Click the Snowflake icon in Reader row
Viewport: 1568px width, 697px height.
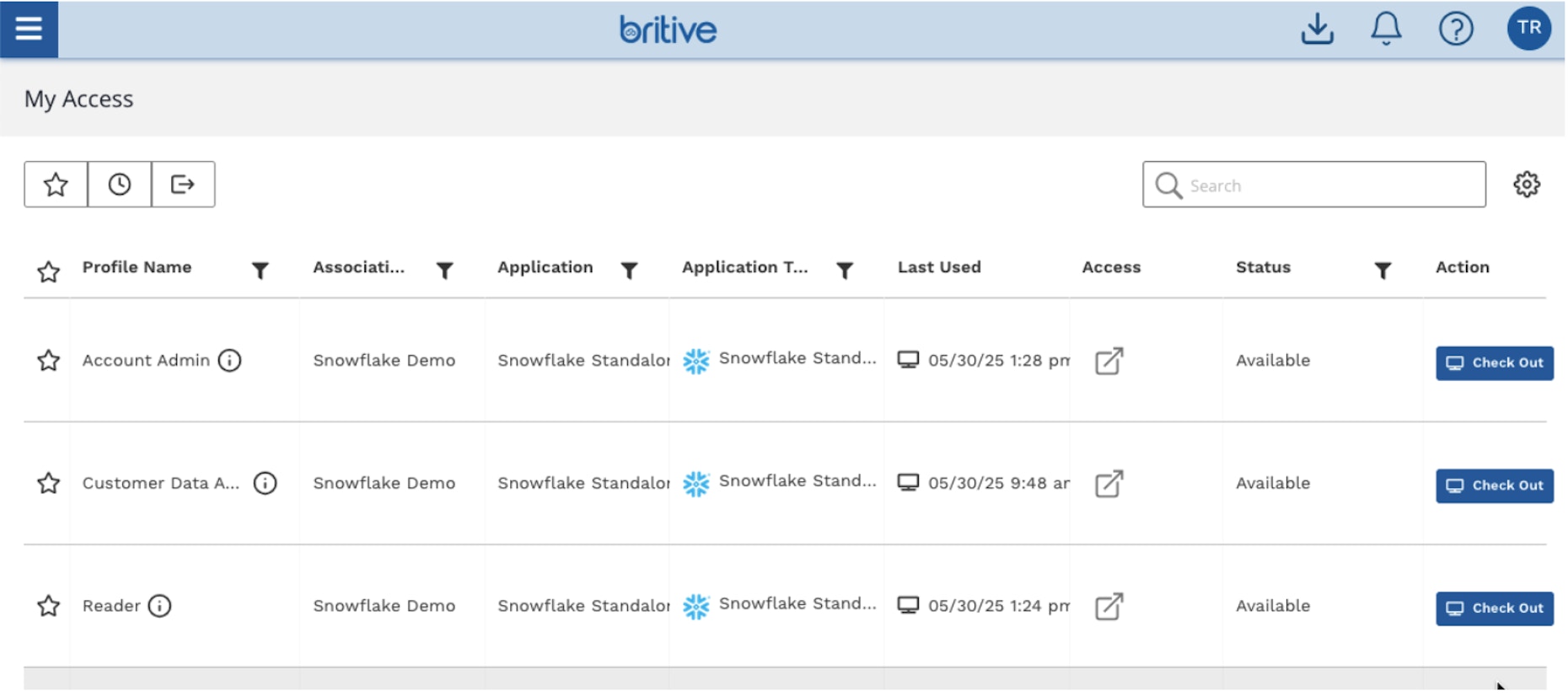(x=696, y=606)
